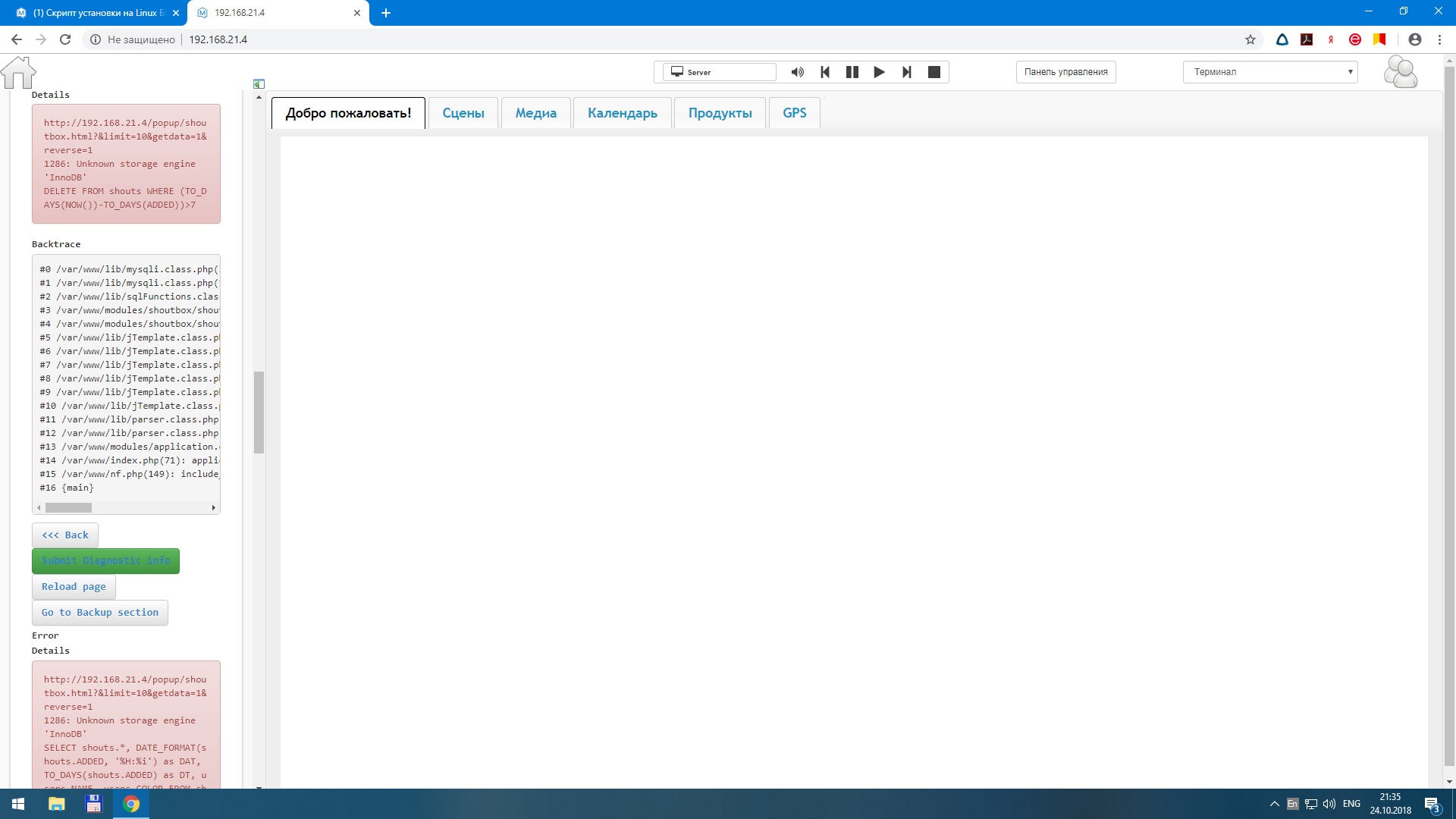
Task: Pause the media playback
Action: 852,72
